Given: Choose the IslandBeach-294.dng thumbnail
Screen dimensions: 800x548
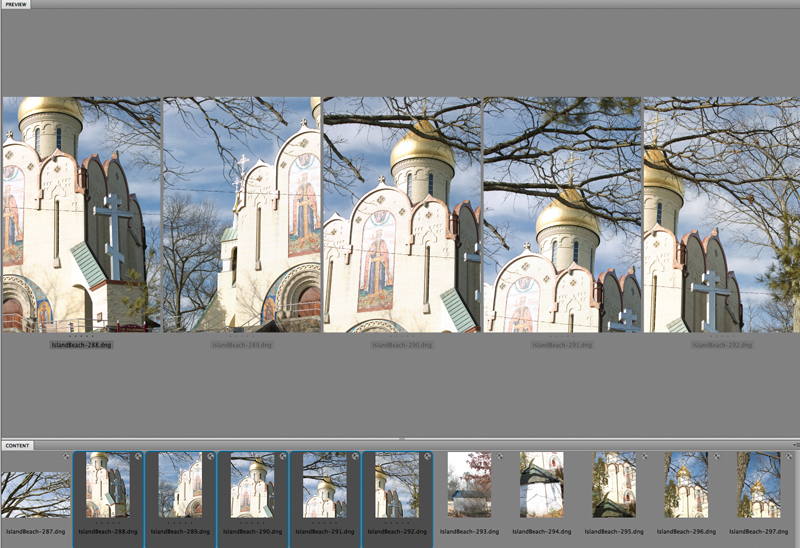Looking at the screenshot, I should tap(541, 485).
